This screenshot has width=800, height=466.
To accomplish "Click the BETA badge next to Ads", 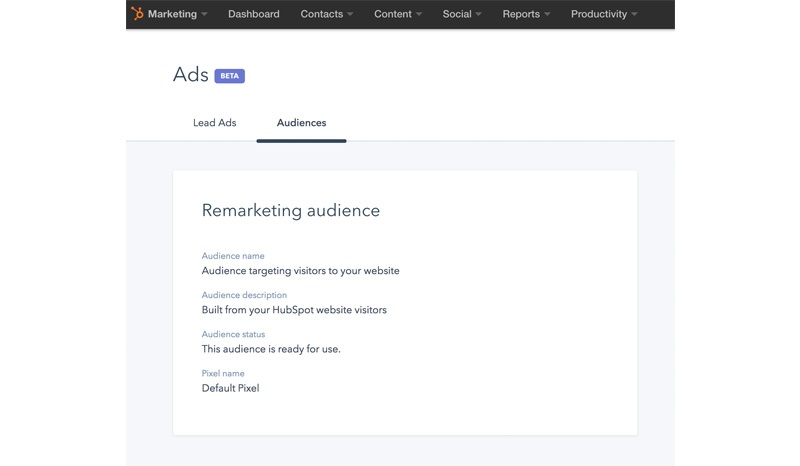I will click(230, 76).
